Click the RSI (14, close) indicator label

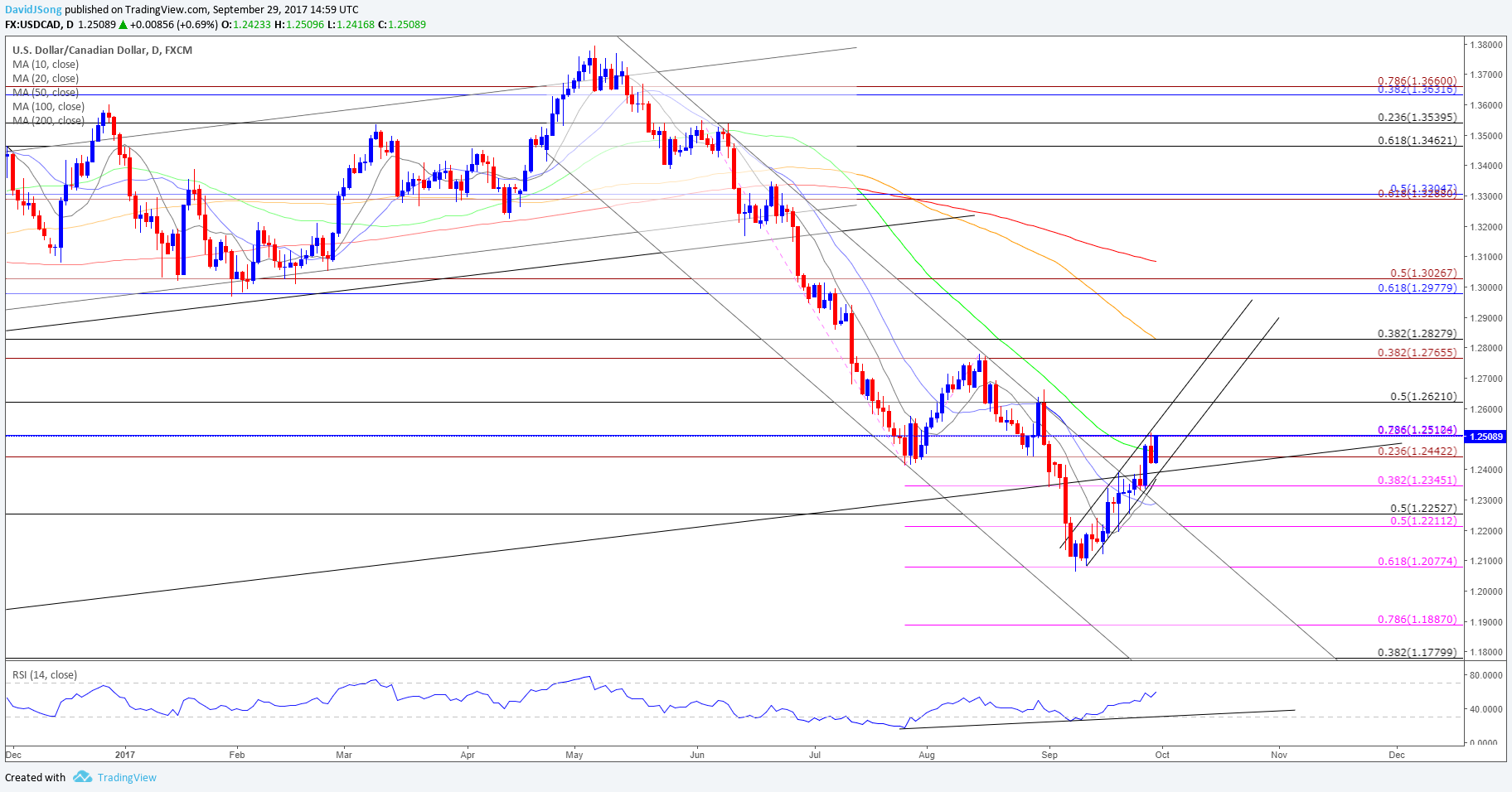pos(45,675)
